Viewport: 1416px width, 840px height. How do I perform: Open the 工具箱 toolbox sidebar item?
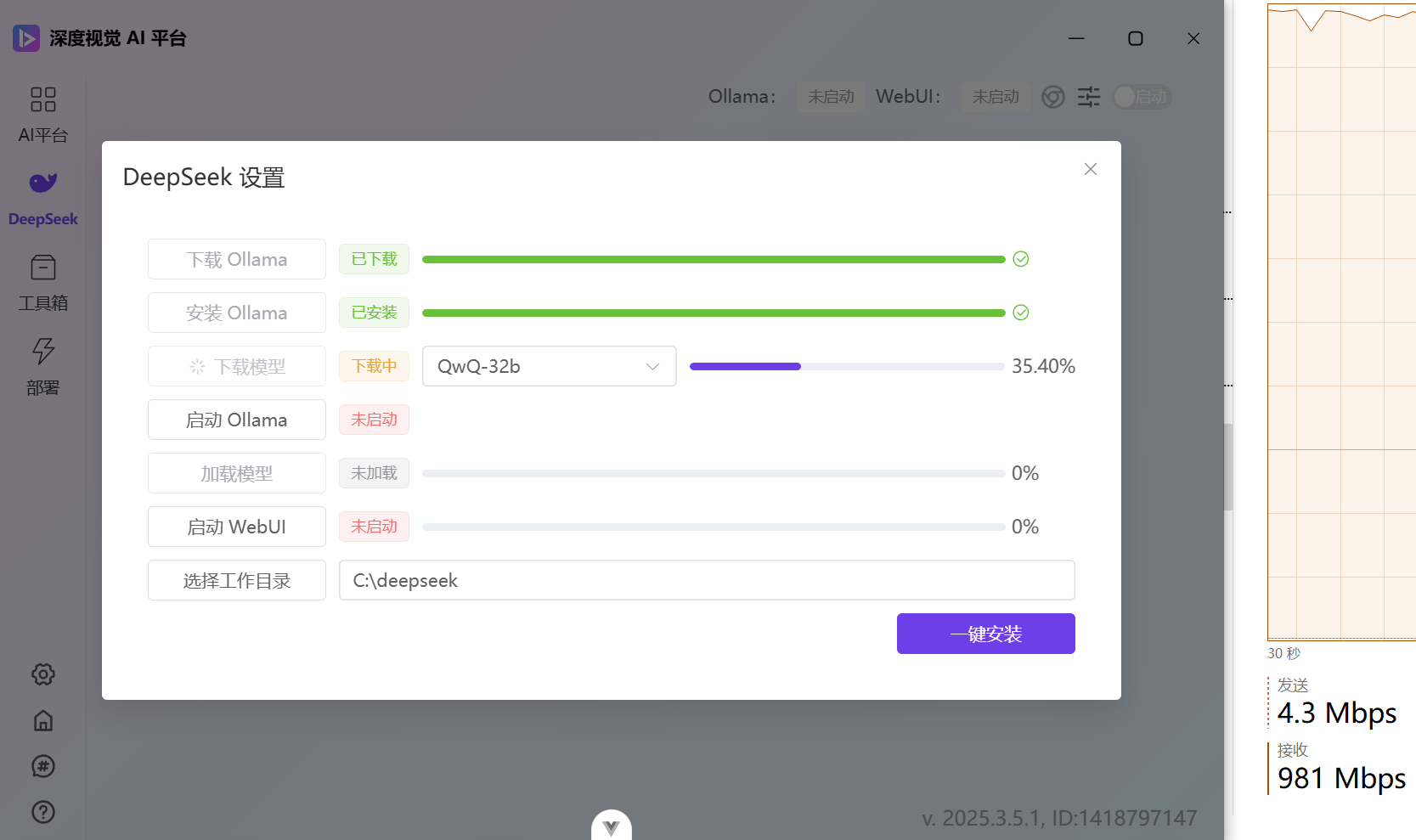coord(42,284)
